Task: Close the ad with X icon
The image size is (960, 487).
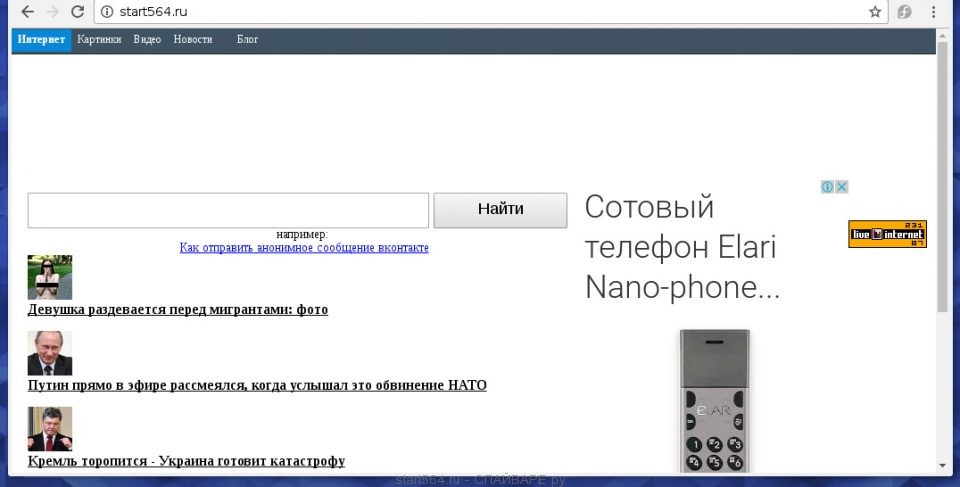Action: pyautogui.click(x=842, y=187)
